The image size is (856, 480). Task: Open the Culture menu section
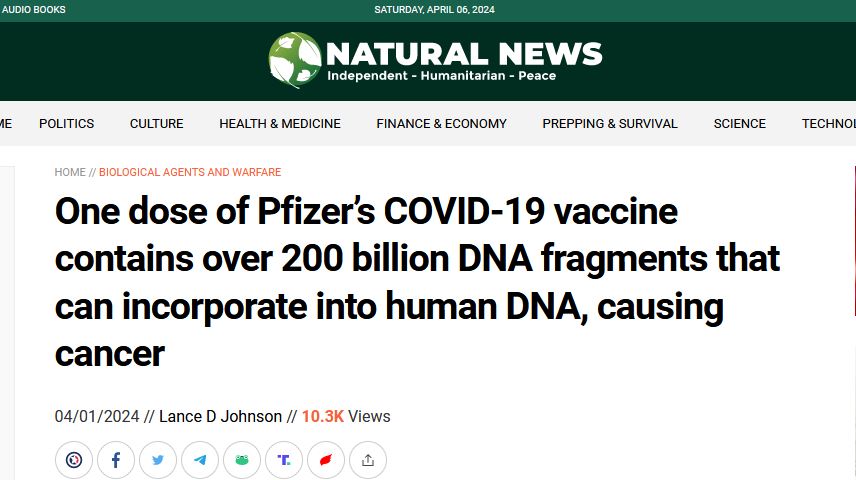[x=157, y=124]
